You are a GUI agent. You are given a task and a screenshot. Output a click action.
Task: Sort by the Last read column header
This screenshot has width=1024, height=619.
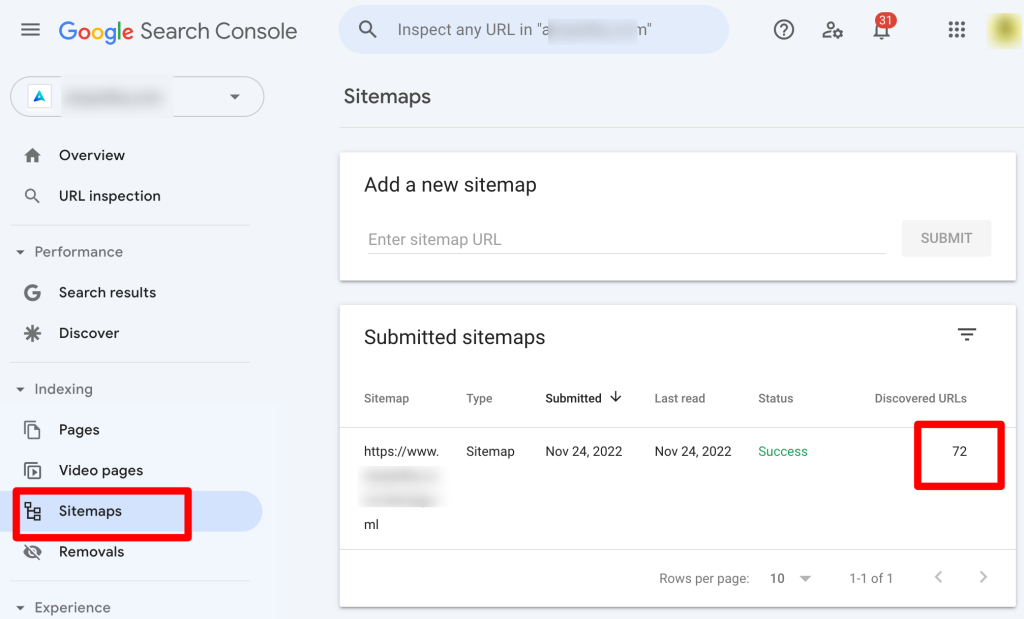680,398
